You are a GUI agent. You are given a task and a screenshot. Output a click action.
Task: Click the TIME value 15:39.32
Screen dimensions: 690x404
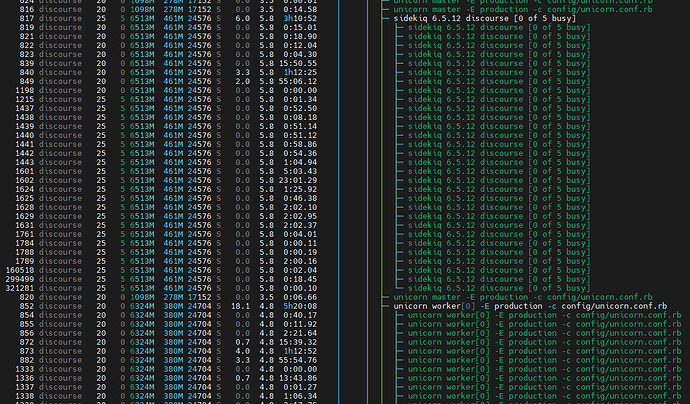pyautogui.click(x=298, y=342)
